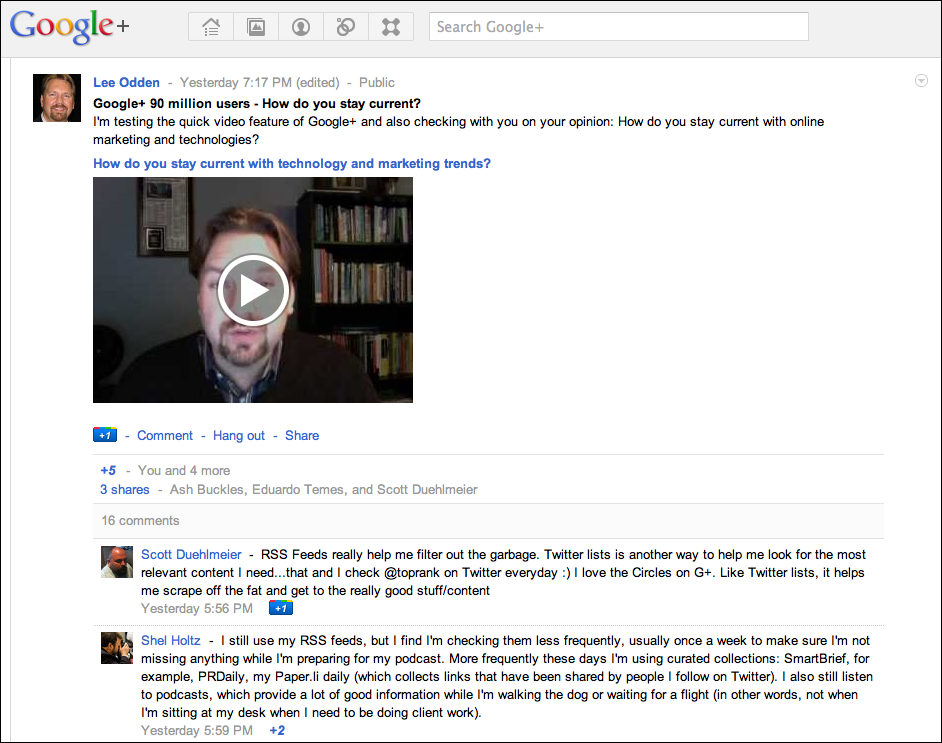Click inside the Search Google+ field

(619, 27)
